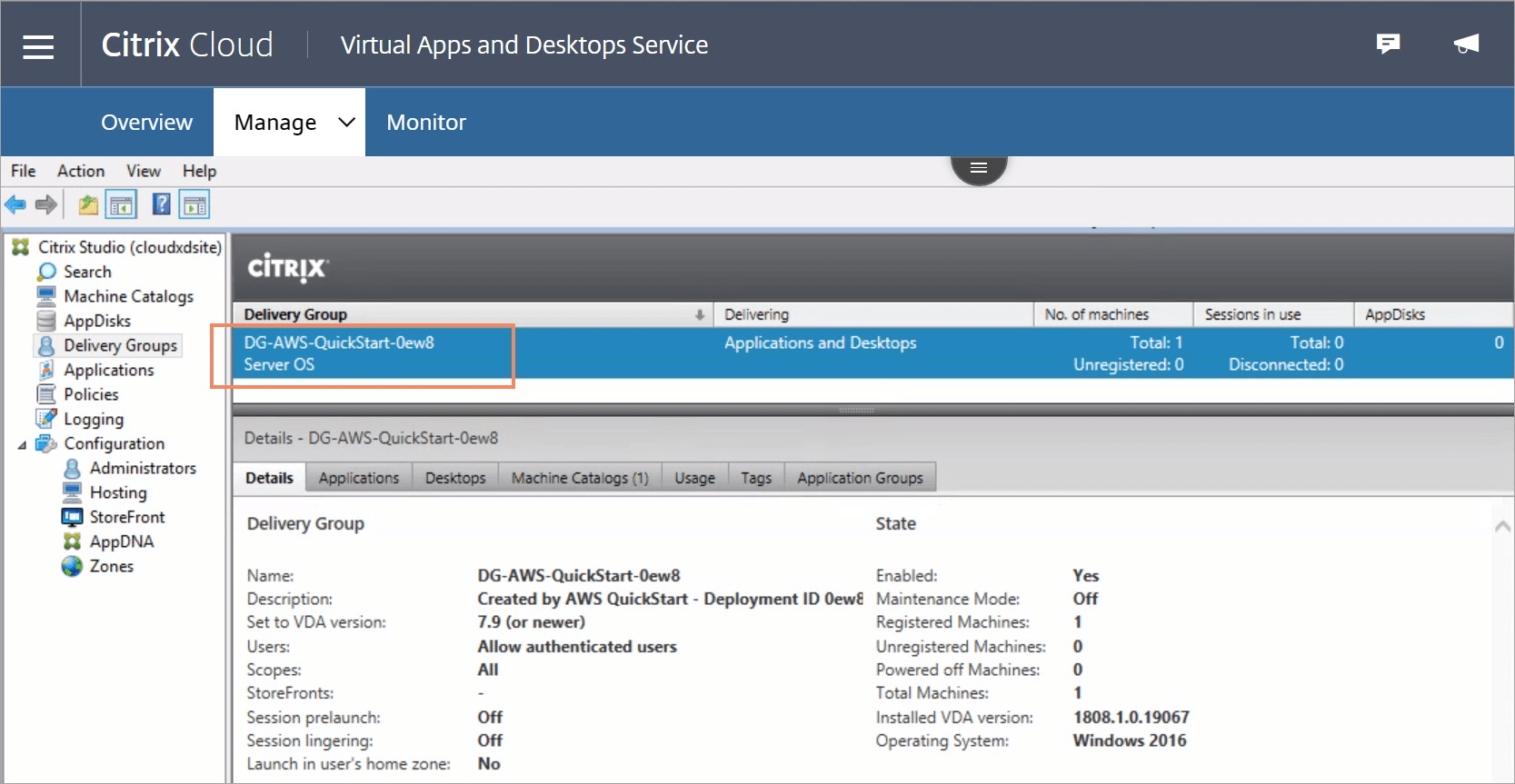Switch to the Monitor tab
Image resolution: width=1515 pixels, height=784 pixels.
click(426, 122)
